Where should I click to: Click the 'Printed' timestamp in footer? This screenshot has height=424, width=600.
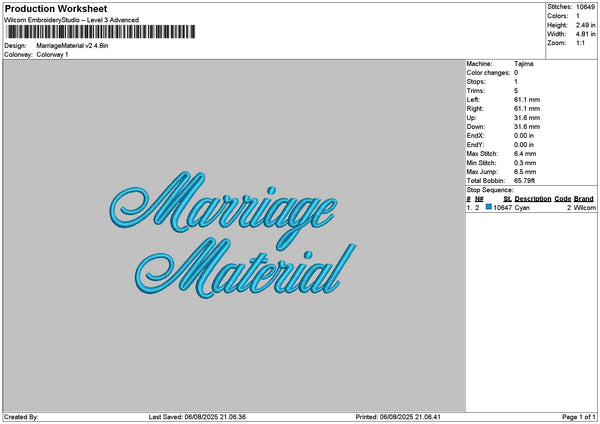click(x=398, y=417)
